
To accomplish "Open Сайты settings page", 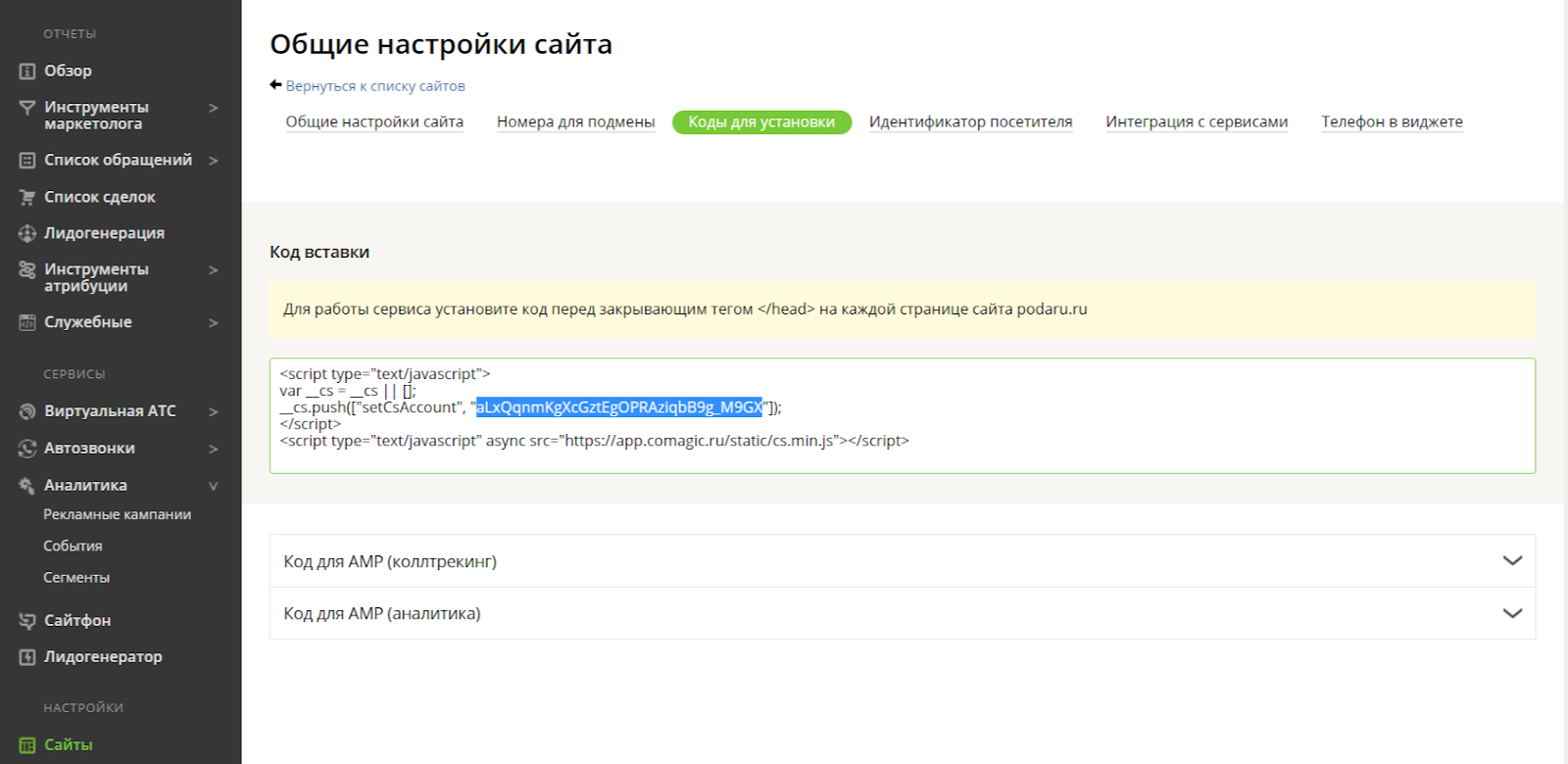I will point(69,745).
